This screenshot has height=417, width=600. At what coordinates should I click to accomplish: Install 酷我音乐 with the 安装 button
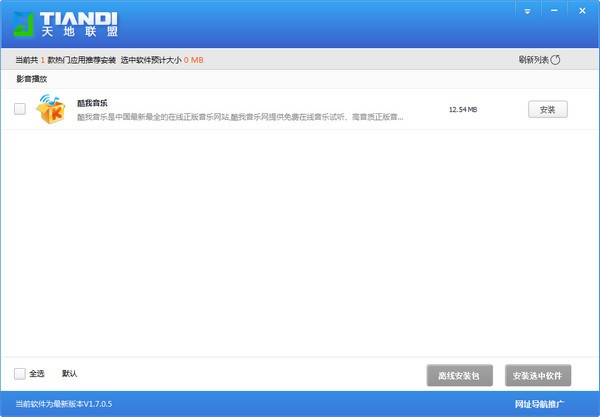click(548, 110)
